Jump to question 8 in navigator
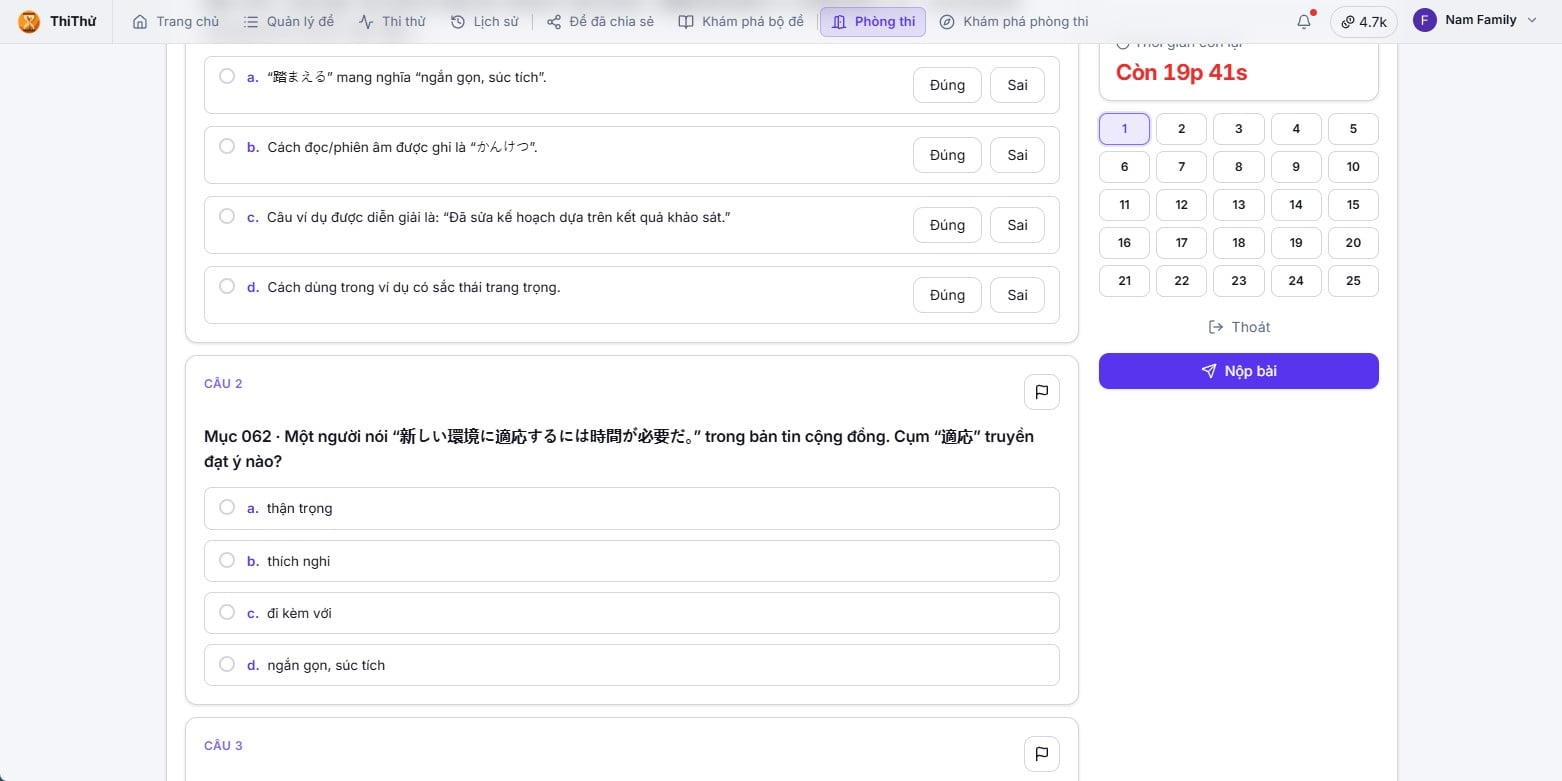Viewport: 1562px width, 781px height. click(x=1238, y=167)
